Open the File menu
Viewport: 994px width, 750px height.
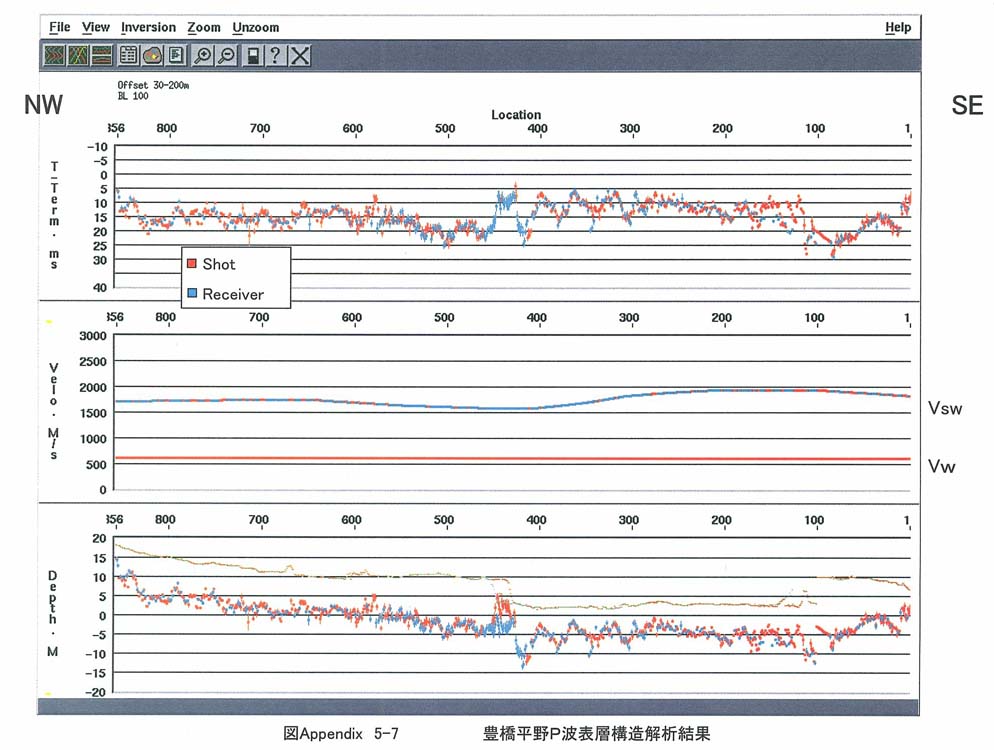(x=60, y=27)
